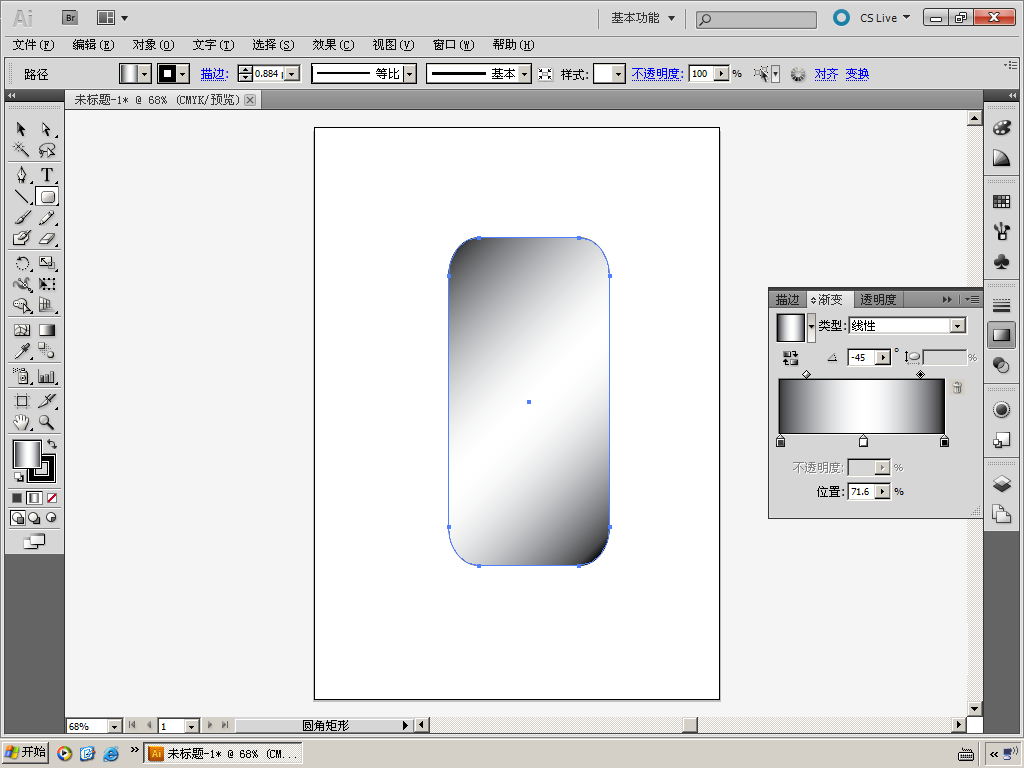Viewport: 1024px width, 768px height.
Task: Select the Type tool
Action: (47, 175)
